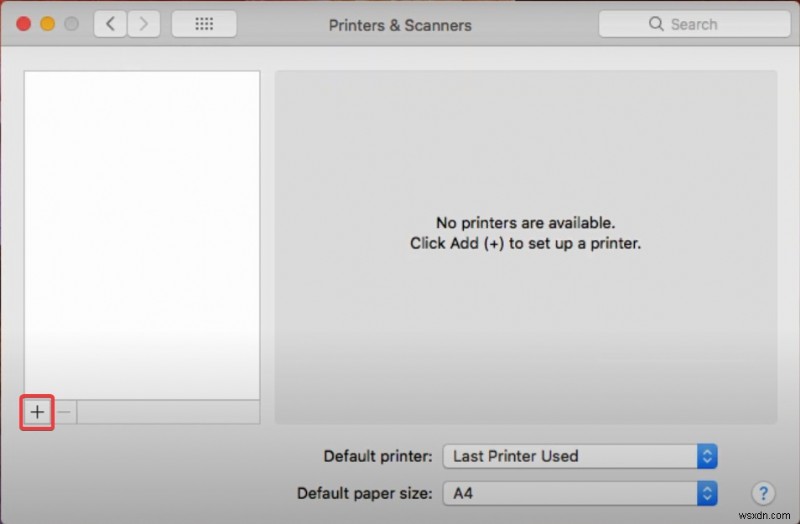Click the "No printers are available" message
800x524 pixels.
(525, 223)
